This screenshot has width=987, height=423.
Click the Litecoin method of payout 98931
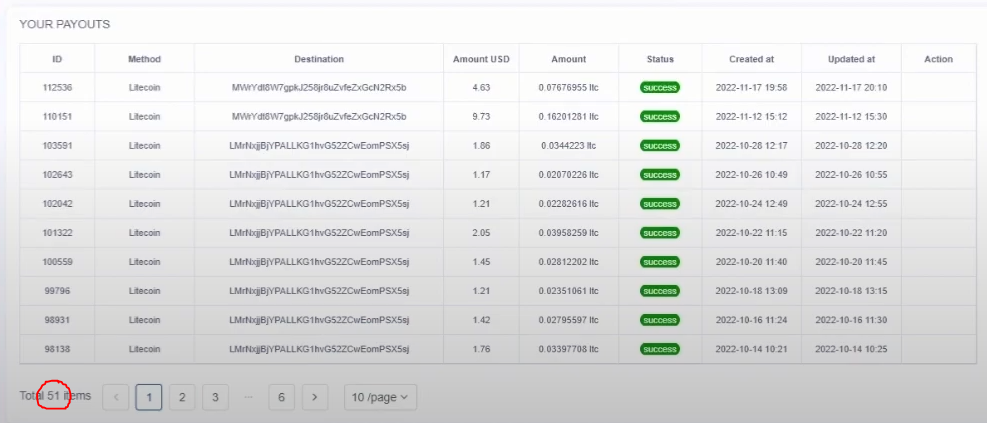pos(144,320)
